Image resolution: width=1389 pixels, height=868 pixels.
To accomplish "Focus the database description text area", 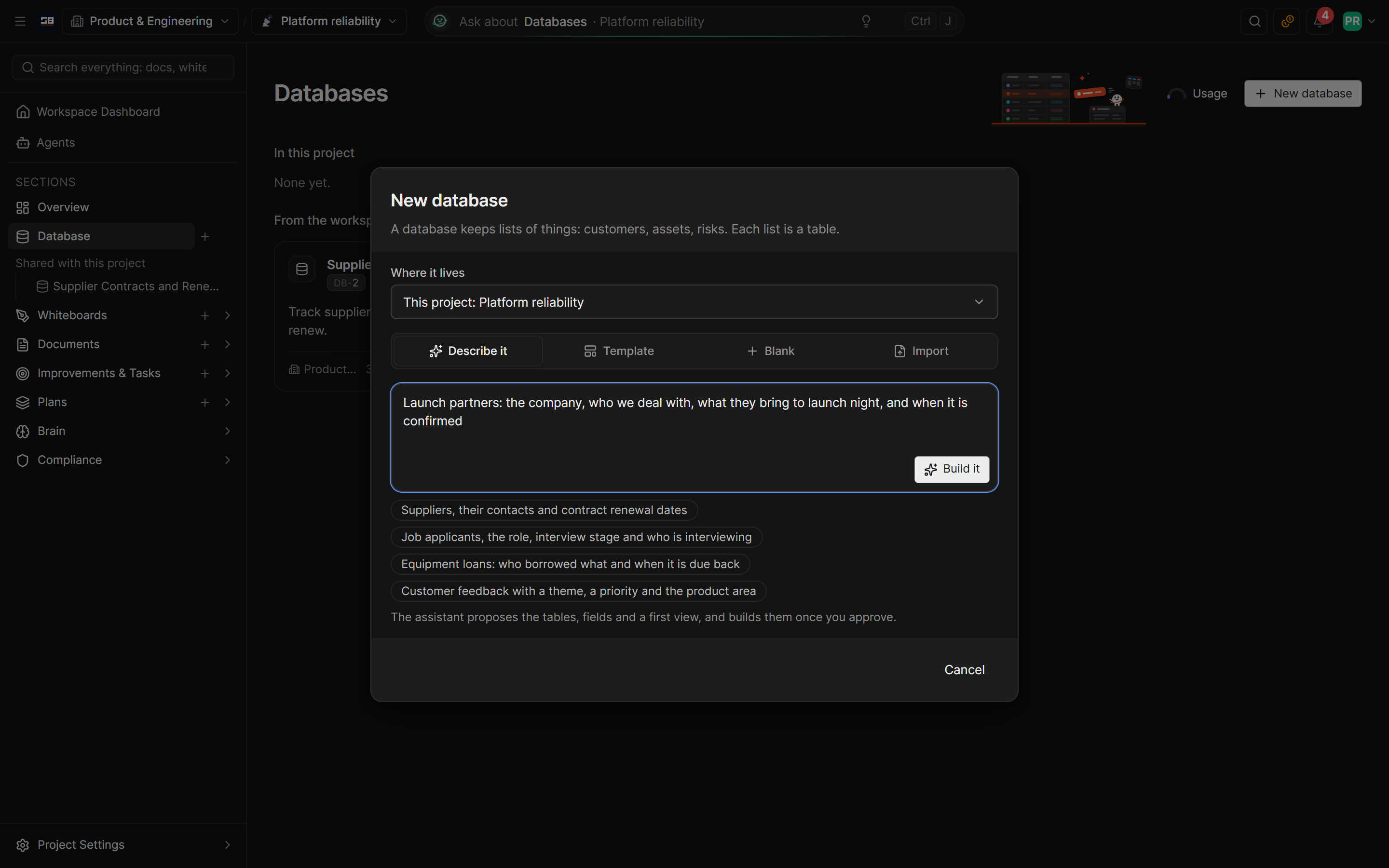I will click(694, 437).
